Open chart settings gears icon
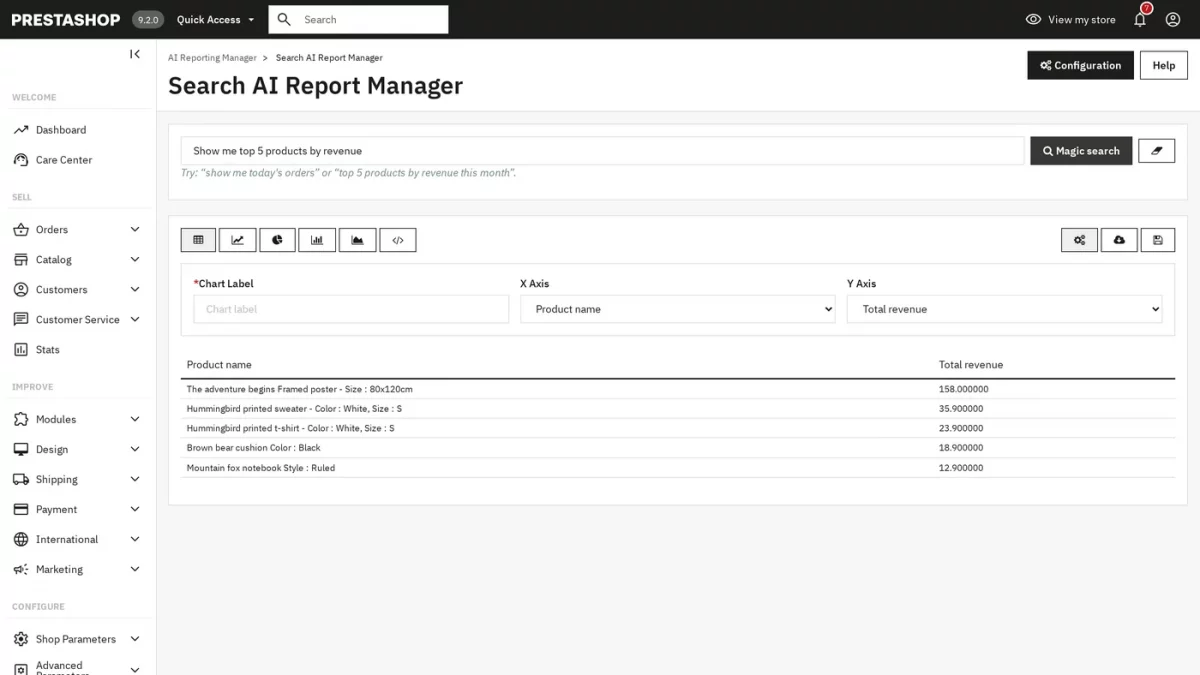Image resolution: width=1200 pixels, height=675 pixels. 1079,240
